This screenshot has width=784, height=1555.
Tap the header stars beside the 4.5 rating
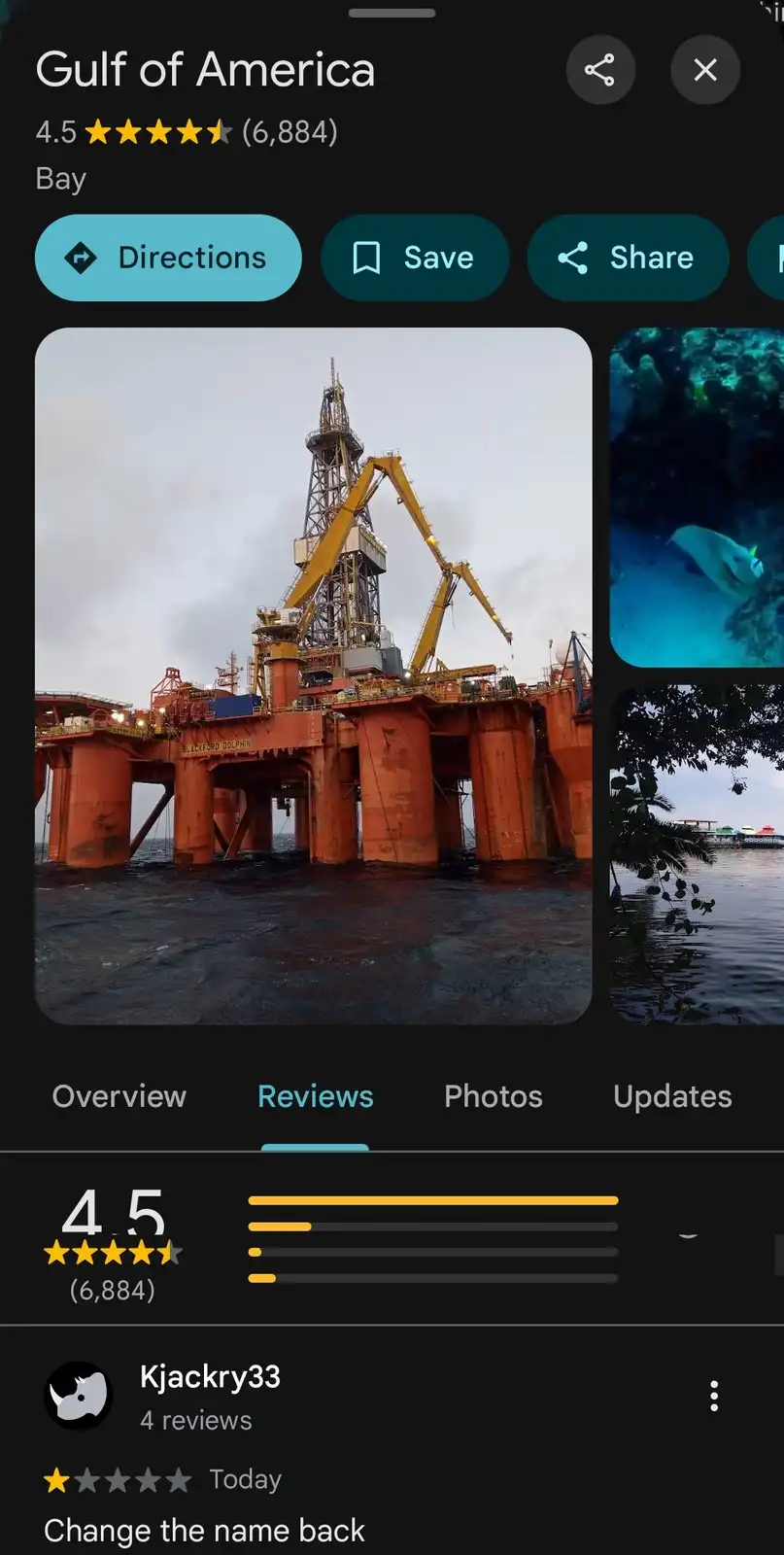click(159, 131)
